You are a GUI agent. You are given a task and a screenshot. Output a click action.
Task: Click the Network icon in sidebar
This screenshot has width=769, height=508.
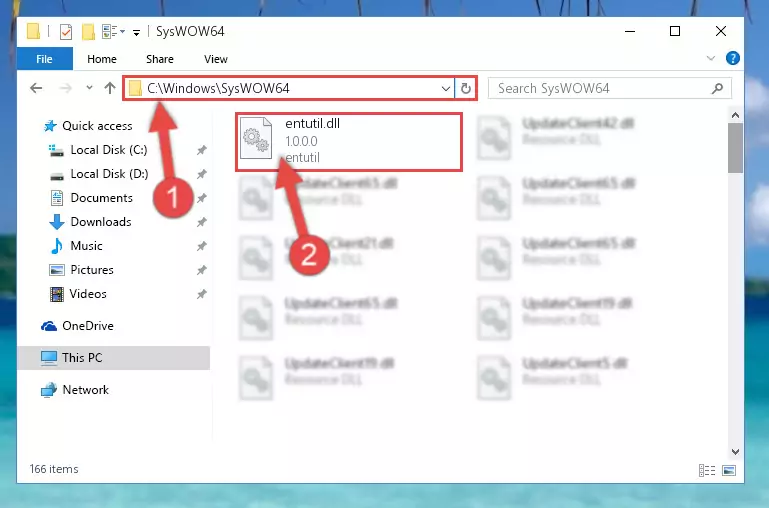click(x=49, y=390)
